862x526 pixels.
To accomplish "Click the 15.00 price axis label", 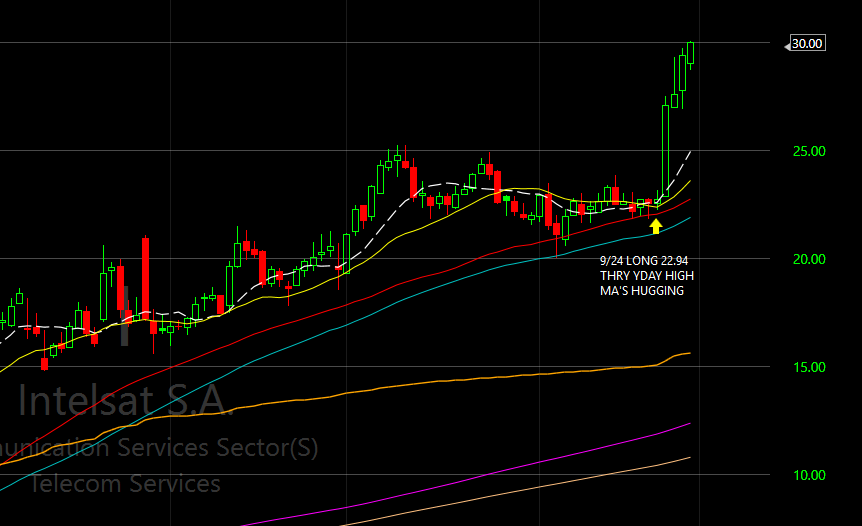I will coord(809,367).
